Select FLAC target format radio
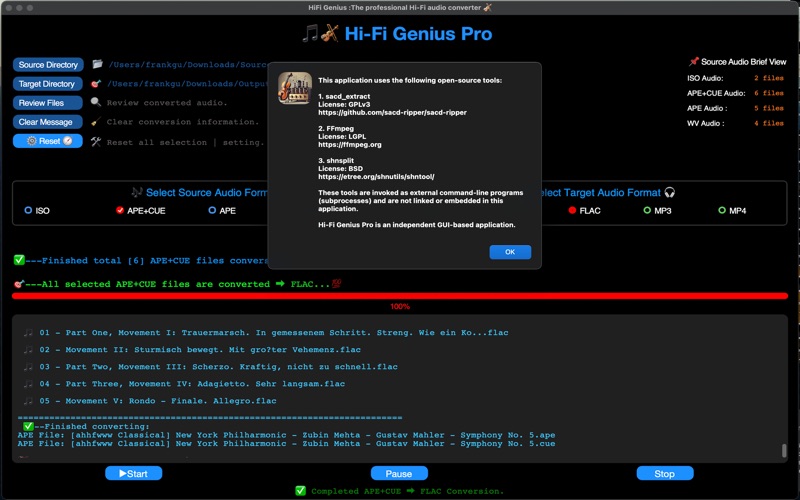Screen dimensions: 800x500 pos(572,210)
